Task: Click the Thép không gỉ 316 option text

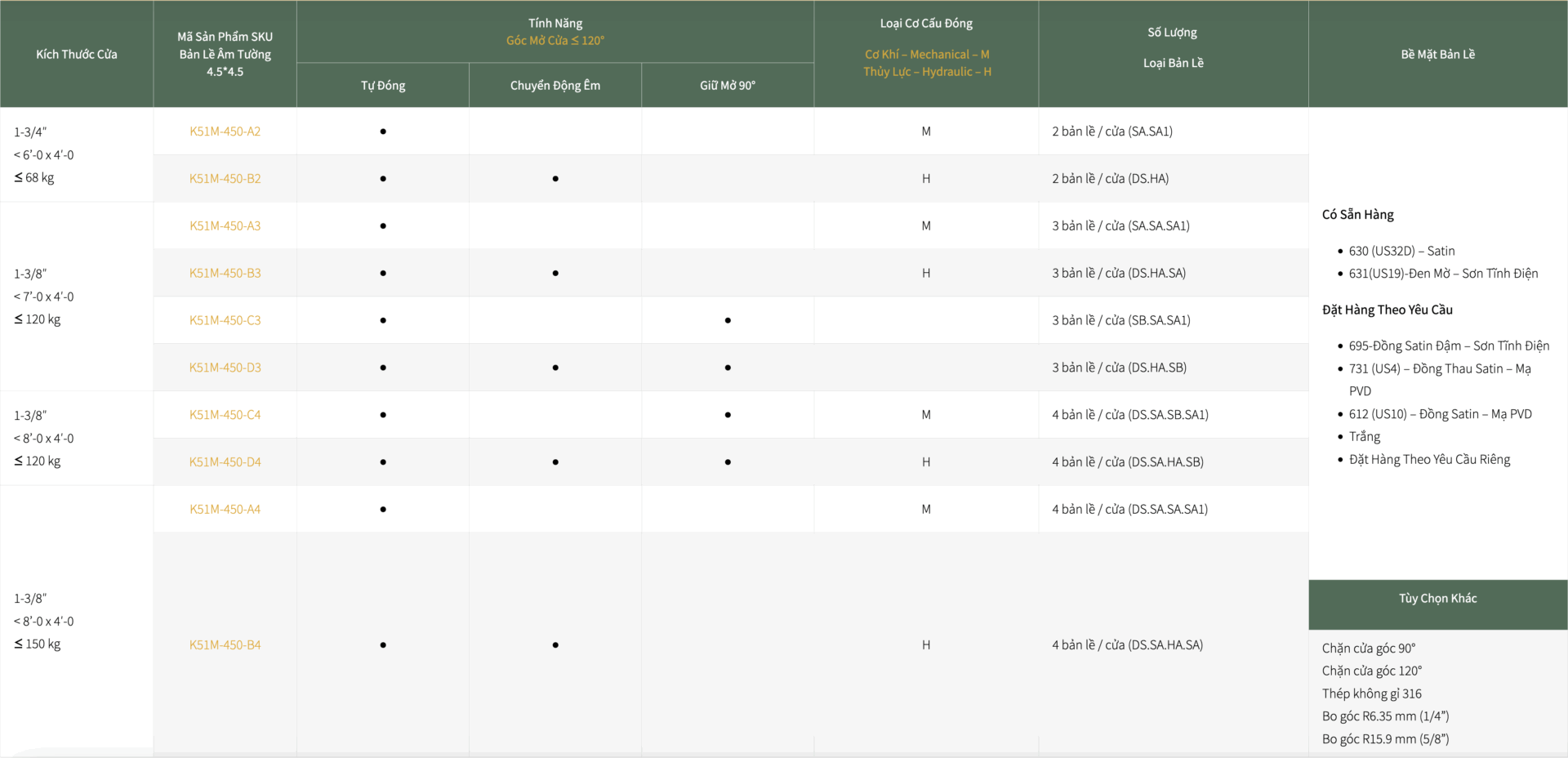Action: (1371, 693)
